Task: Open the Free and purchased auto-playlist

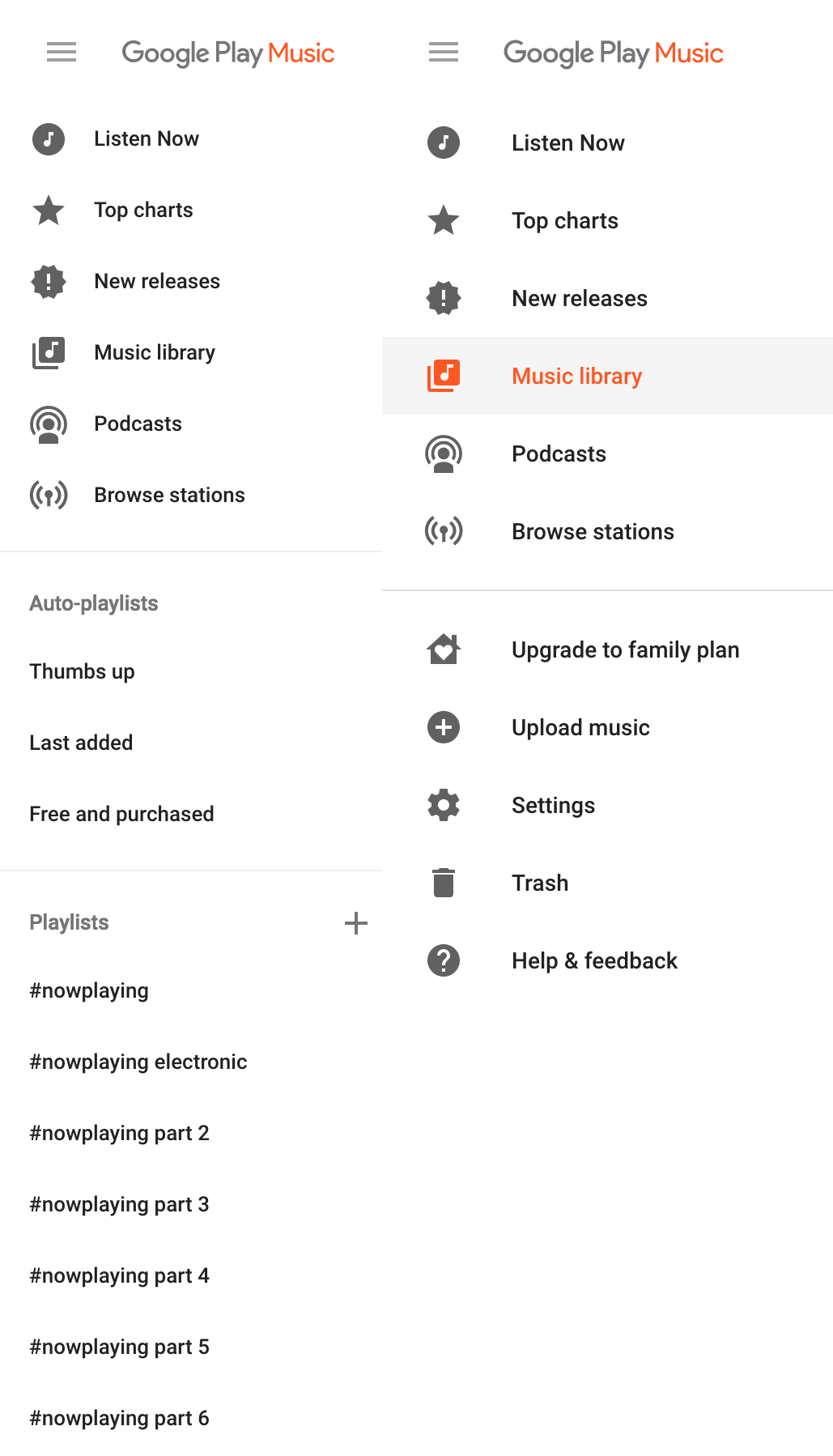Action: click(121, 814)
